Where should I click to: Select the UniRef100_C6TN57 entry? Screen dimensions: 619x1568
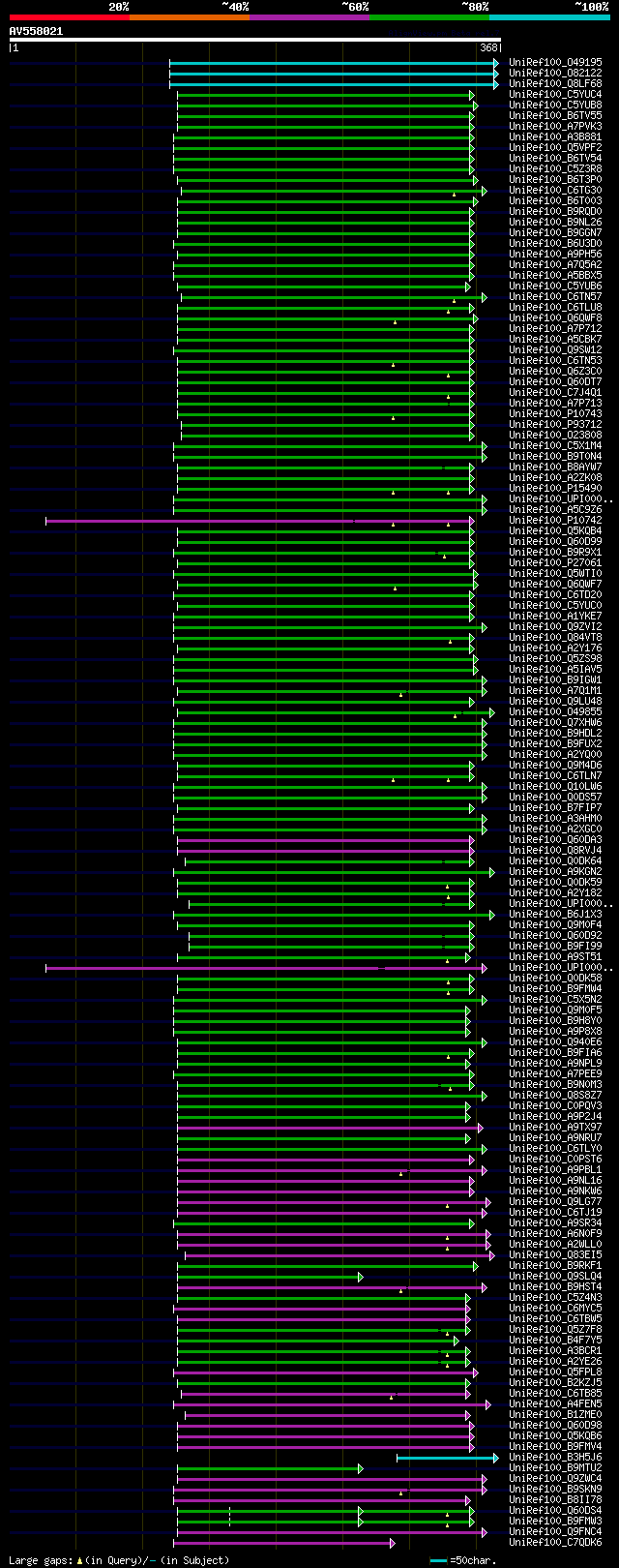(x=555, y=297)
